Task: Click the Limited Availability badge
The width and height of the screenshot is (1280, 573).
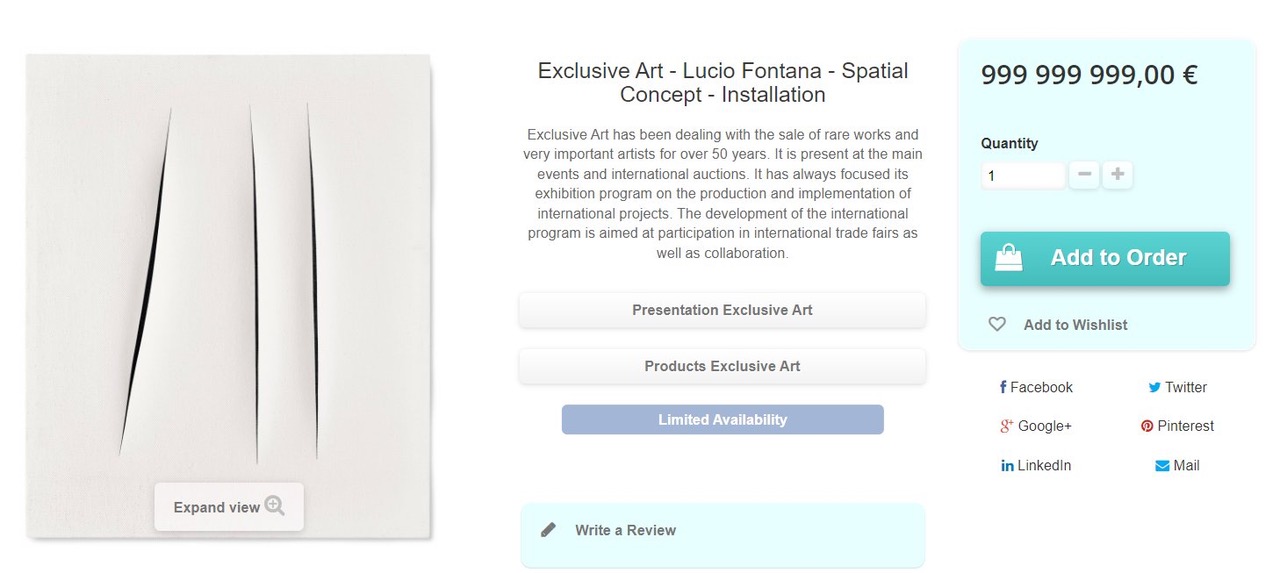Action: point(722,420)
